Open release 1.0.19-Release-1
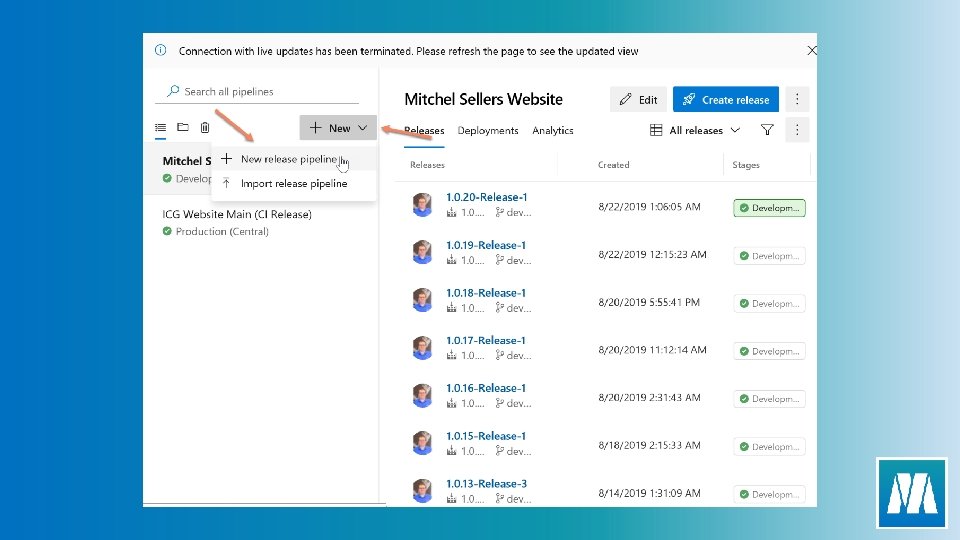Viewport: 960px width, 540px height. pyautogui.click(x=486, y=245)
